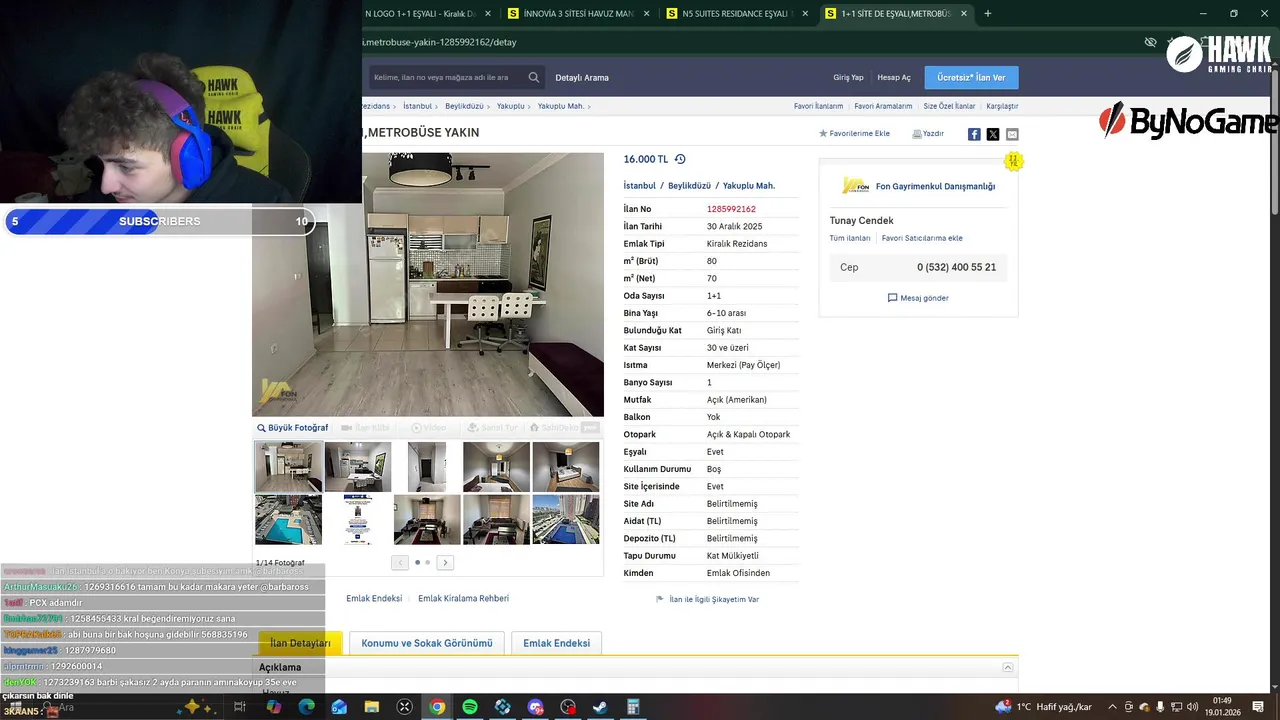Share listing on Facebook icon
1280x720 pixels.
pos(974,134)
